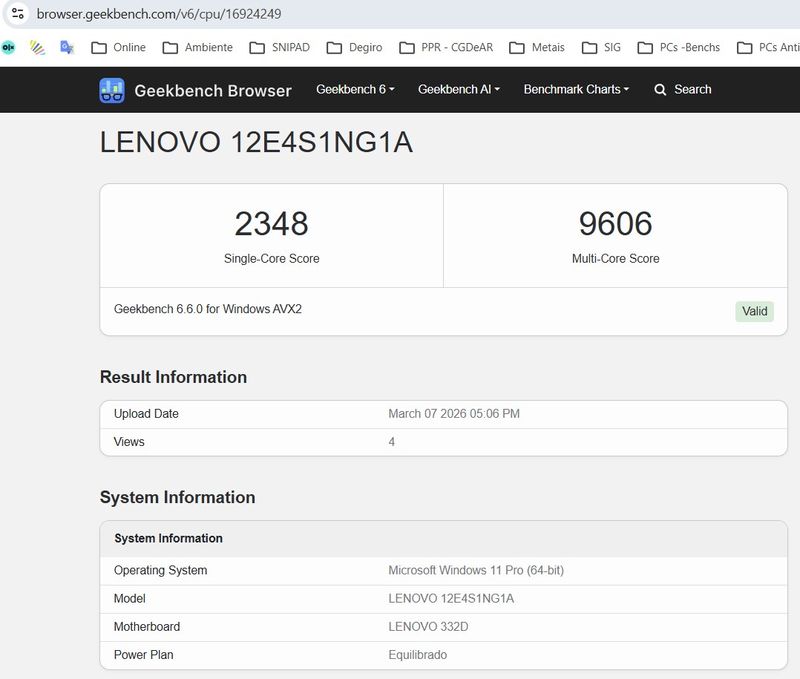Click the Geekbench Browser title link
The height and width of the screenshot is (679, 800).
213,90
